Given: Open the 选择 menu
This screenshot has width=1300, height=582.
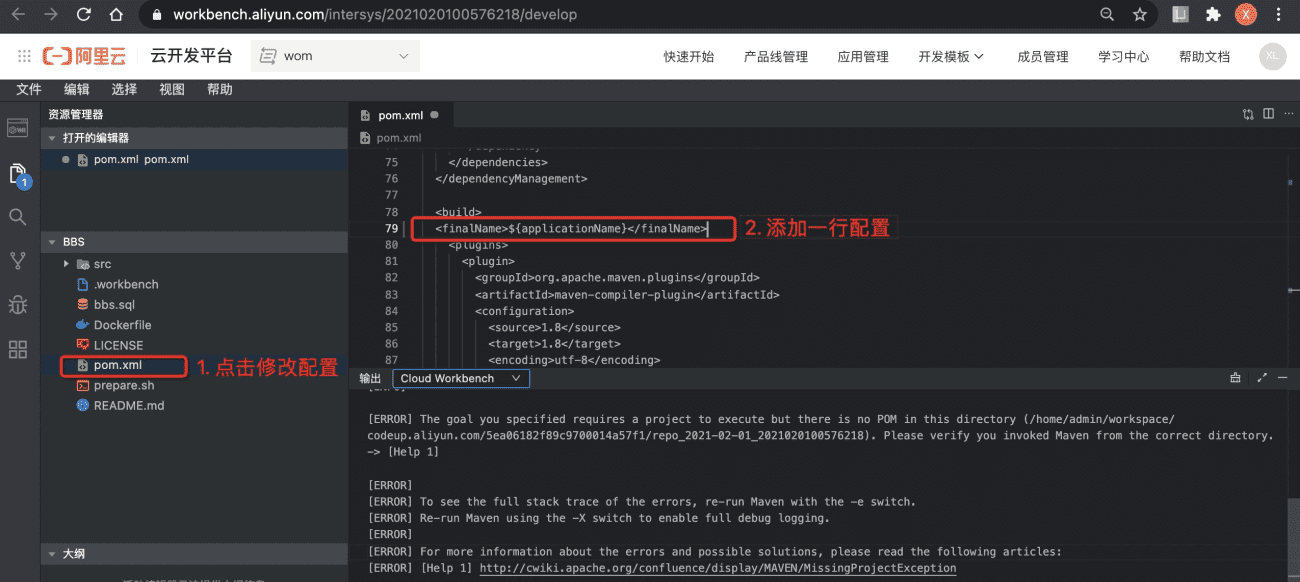Looking at the screenshot, I should pos(124,89).
